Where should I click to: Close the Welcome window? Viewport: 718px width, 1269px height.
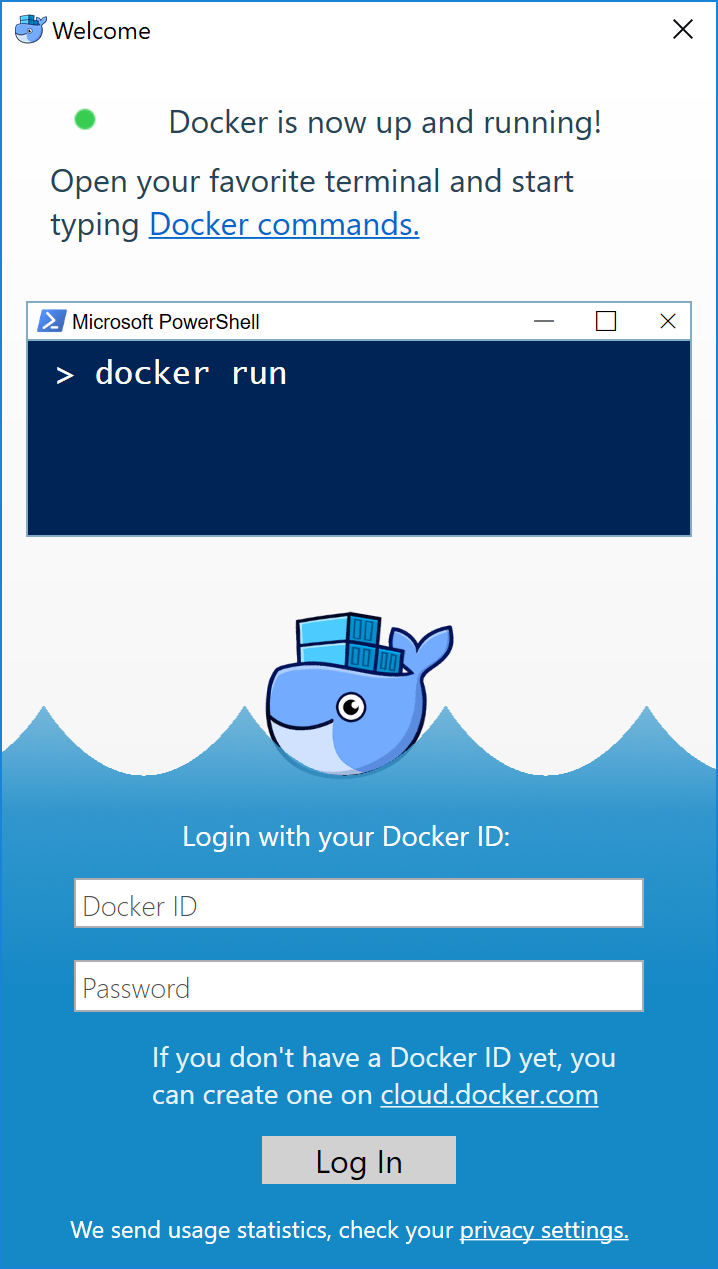tap(683, 30)
